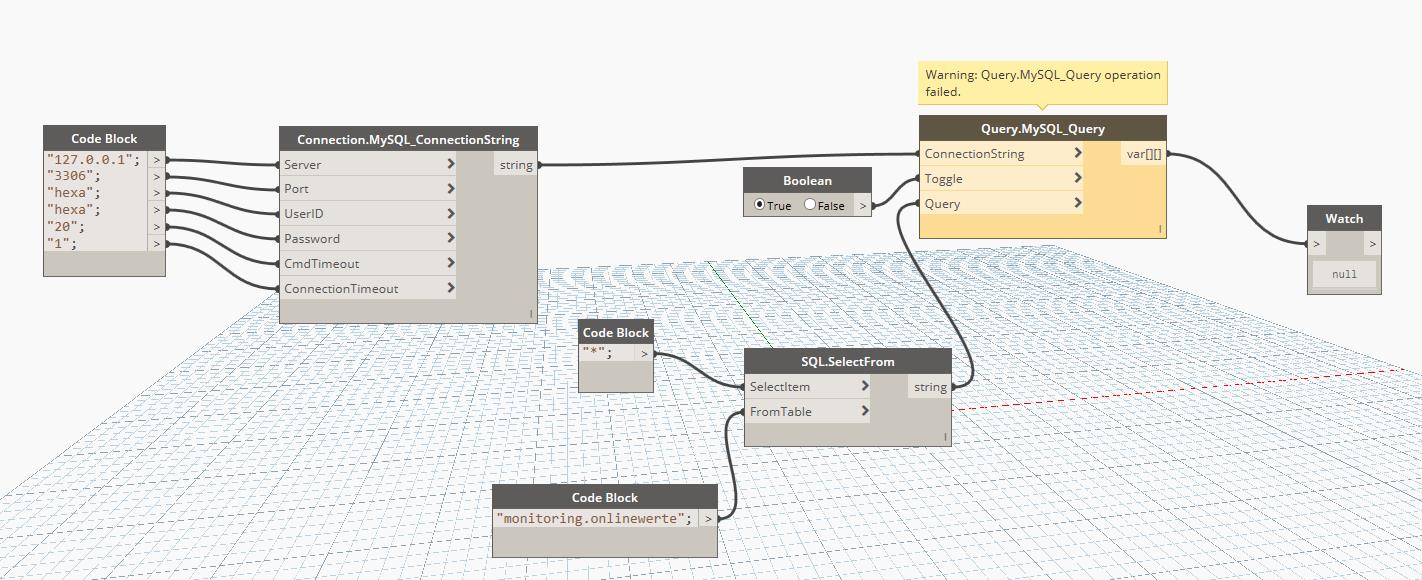Click lacing indicator on Connection.MySQL_ConnectionString node
Image resolution: width=1422 pixels, height=580 pixels.
click(x=531, y=314)
